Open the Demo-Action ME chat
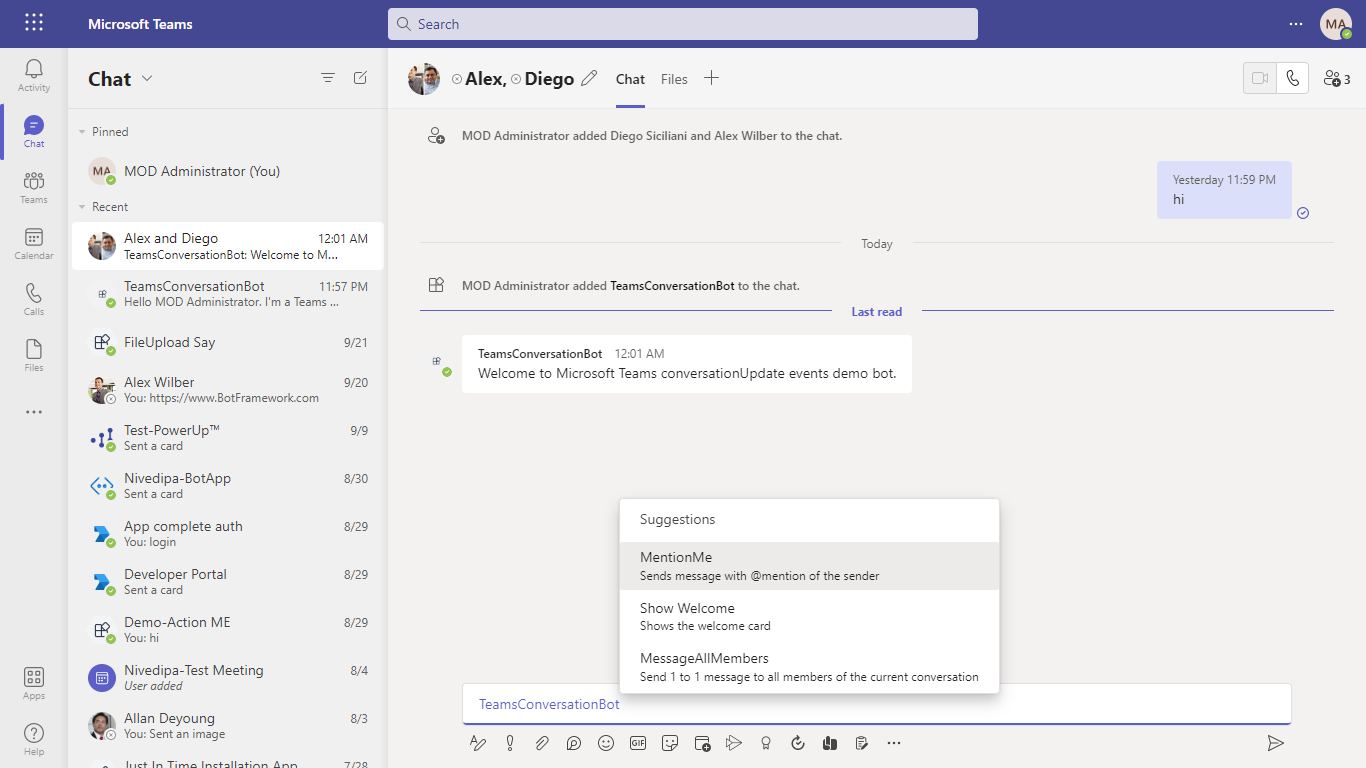 (227, 630)
